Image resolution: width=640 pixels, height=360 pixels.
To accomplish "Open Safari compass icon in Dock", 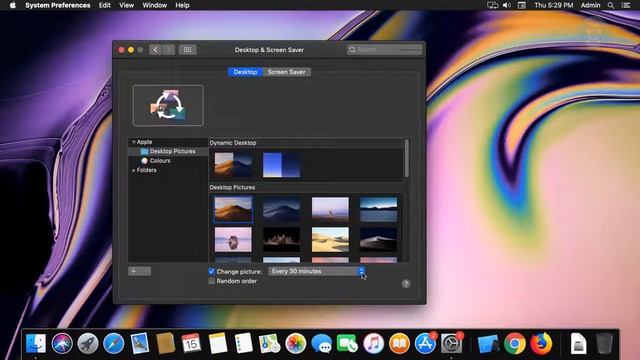I will pos(114,343).
